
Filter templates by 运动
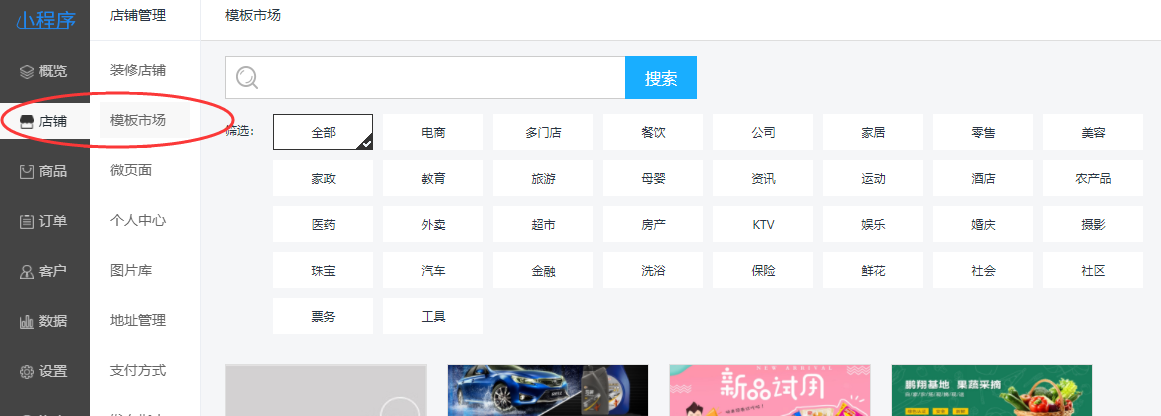(873, 178)
